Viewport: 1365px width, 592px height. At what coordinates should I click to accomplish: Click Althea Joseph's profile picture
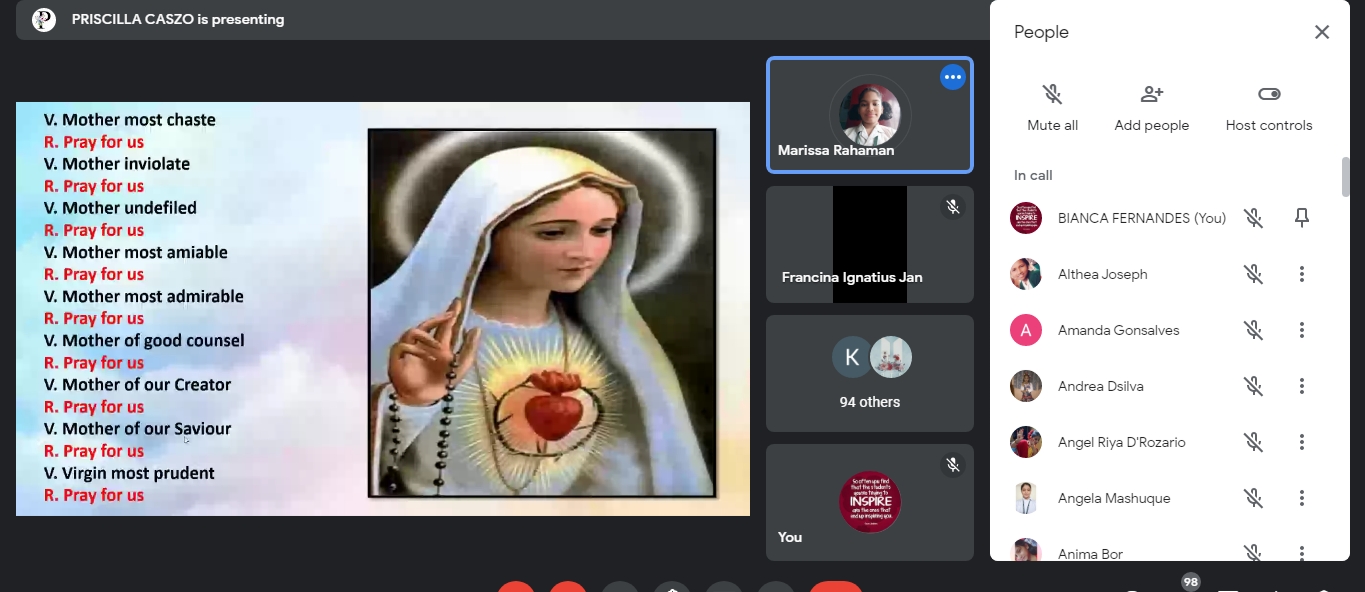click(1026, 274)
